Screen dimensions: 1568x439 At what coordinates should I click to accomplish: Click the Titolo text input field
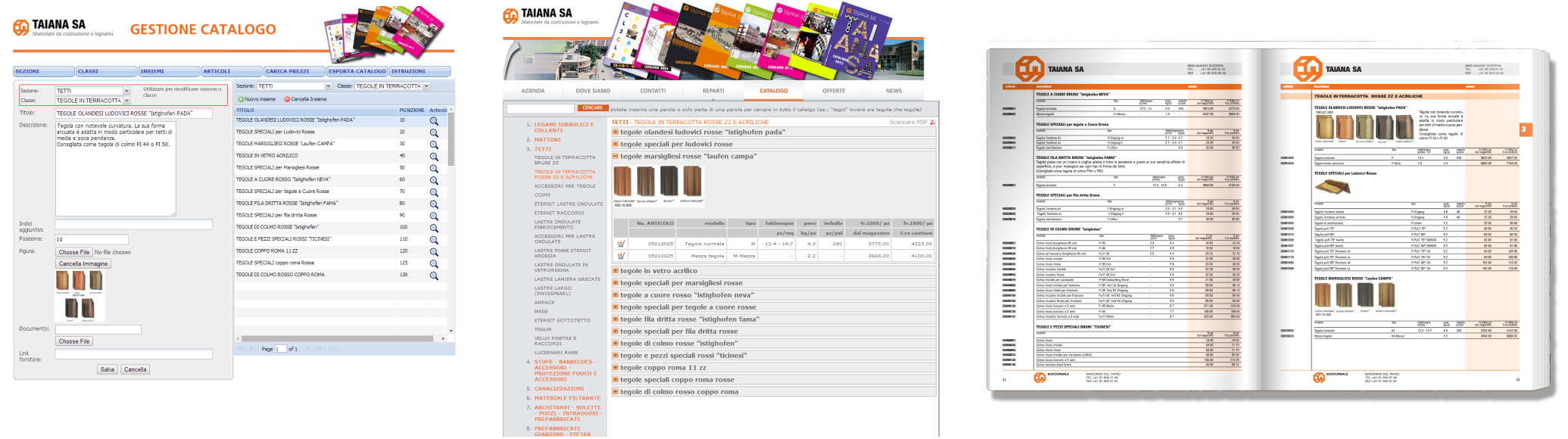[x=133, y=114]
